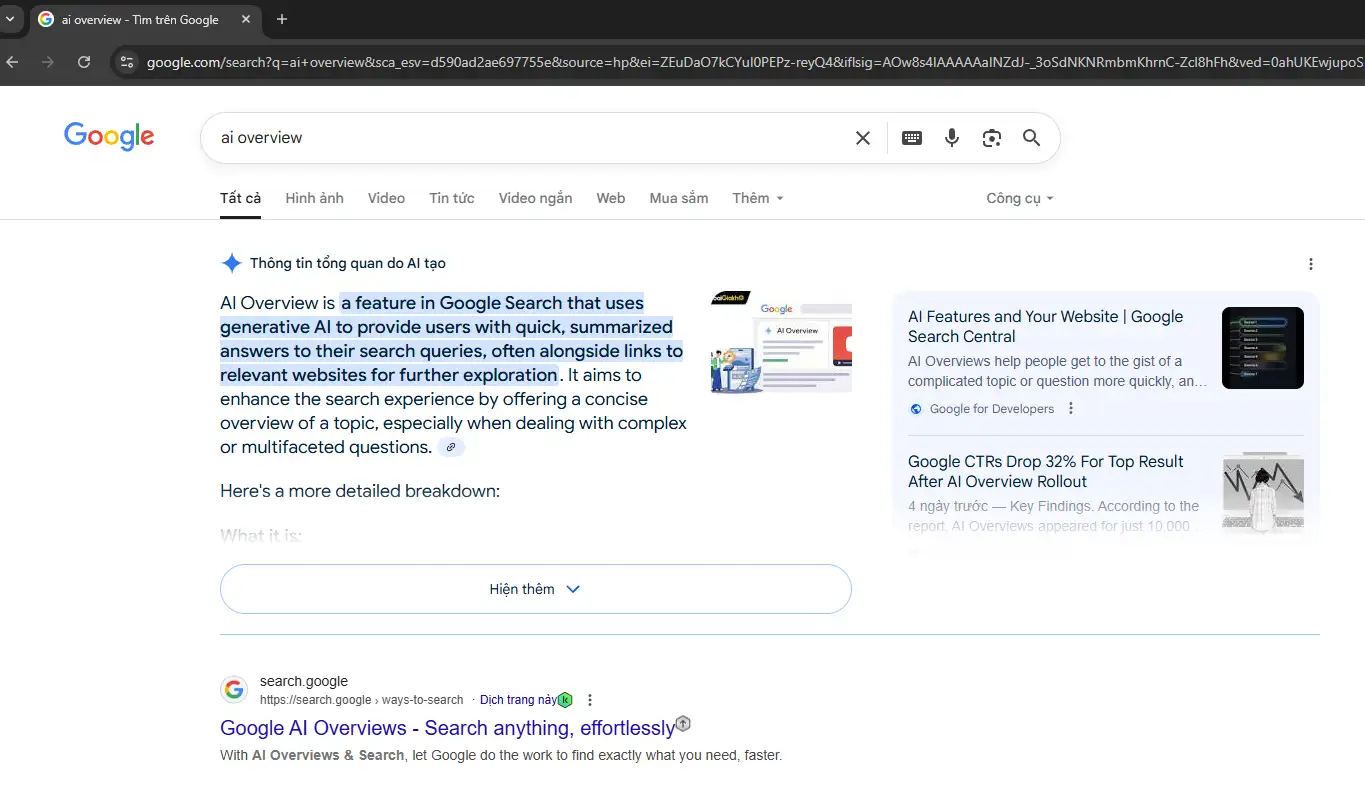Go back to the previous page
The image size is (1365, 792).
click(12, 62)
